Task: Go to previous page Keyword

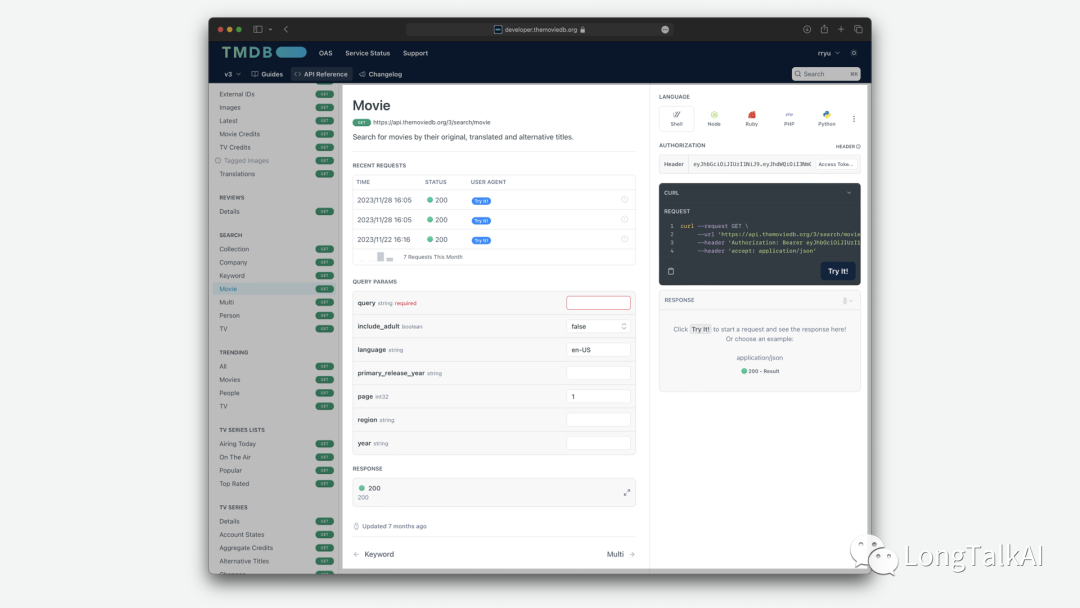Action: pyautogui.click(x=373, y=554)
